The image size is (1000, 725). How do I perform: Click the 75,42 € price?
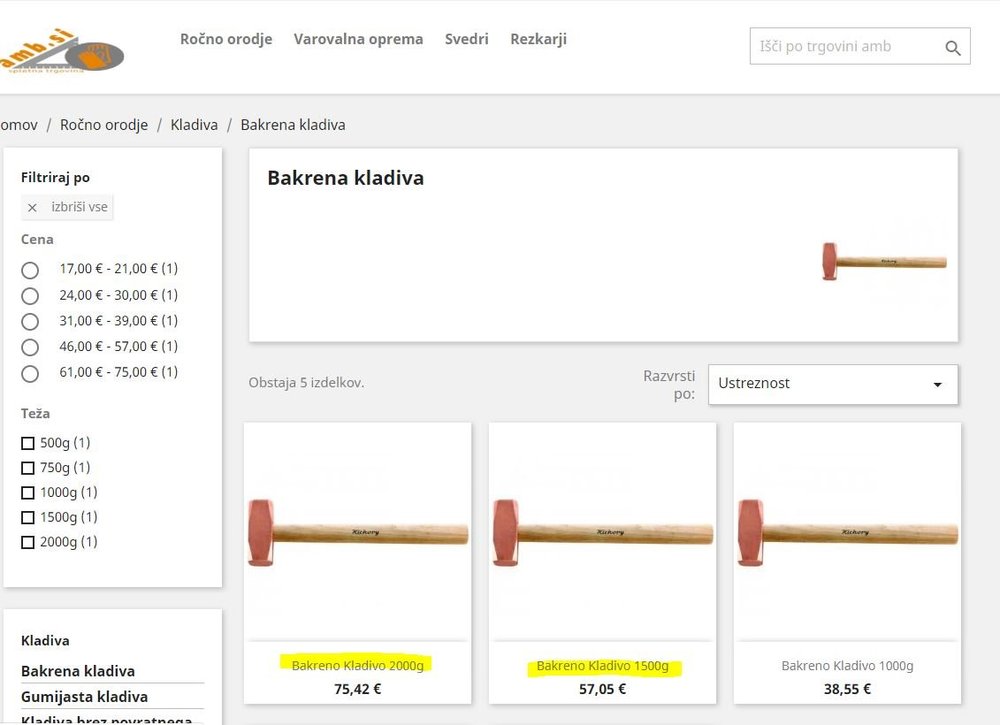coord(358,689)
